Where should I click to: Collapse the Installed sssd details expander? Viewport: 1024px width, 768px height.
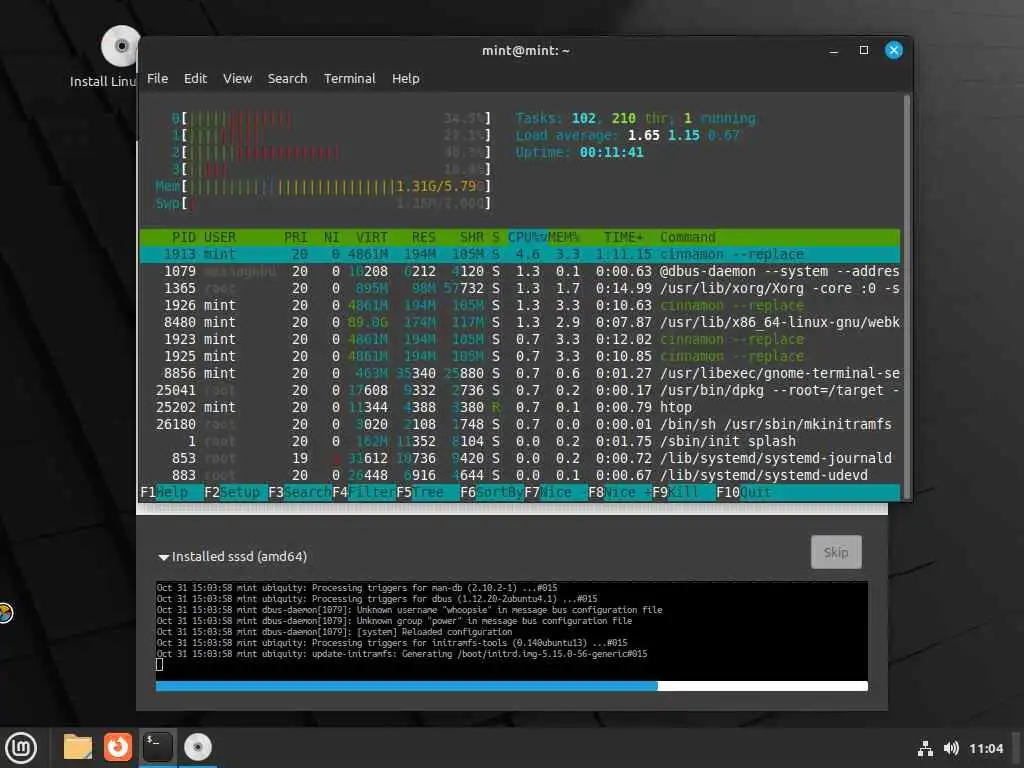pyautogui.click(x=164, y=557)
